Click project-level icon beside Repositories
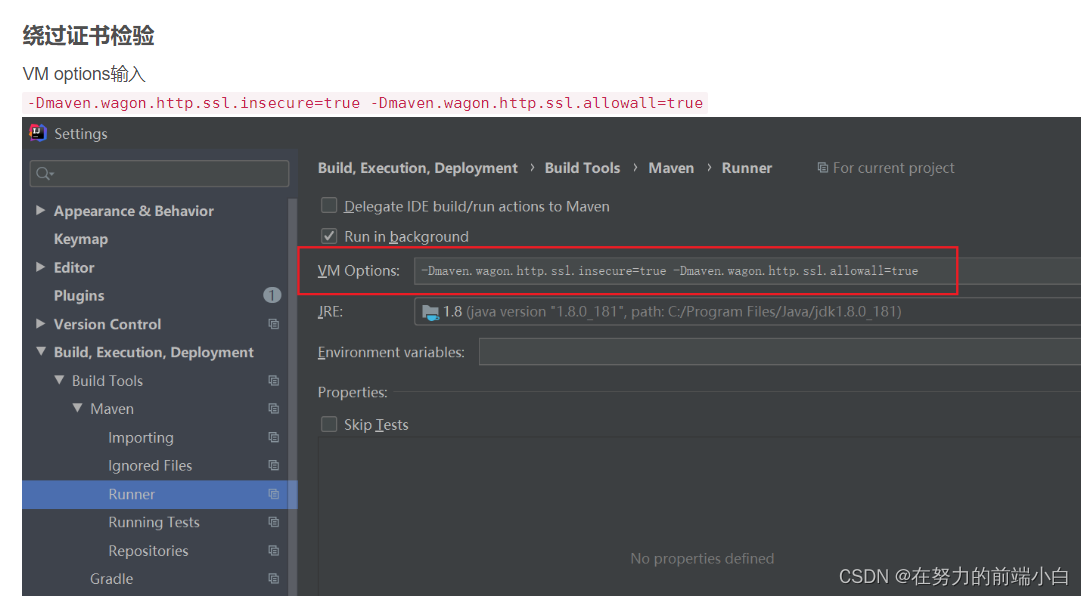Image resolution: width=1084 pixels, height=596 pixels. point(274,550)
